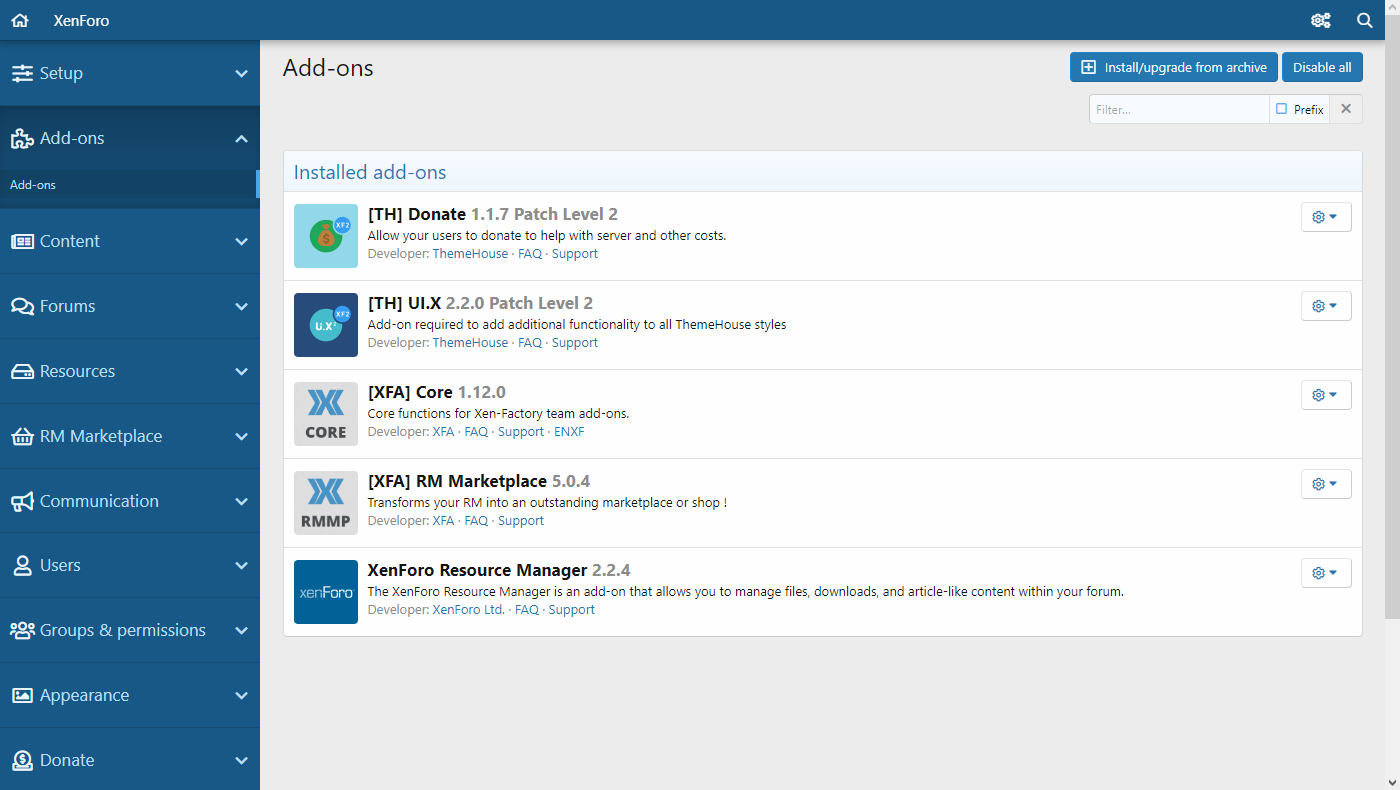
Task: Enable the Prefix checkbox
Action: point(1282,109)
